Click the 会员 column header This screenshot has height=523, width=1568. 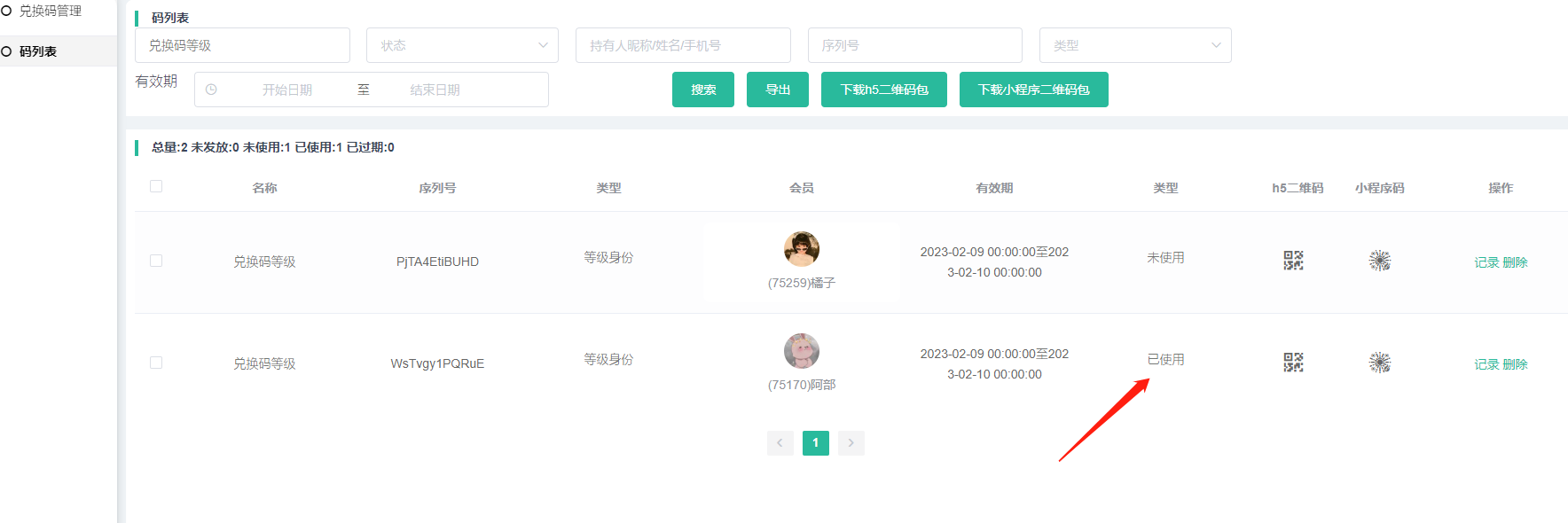pos(802,188)
